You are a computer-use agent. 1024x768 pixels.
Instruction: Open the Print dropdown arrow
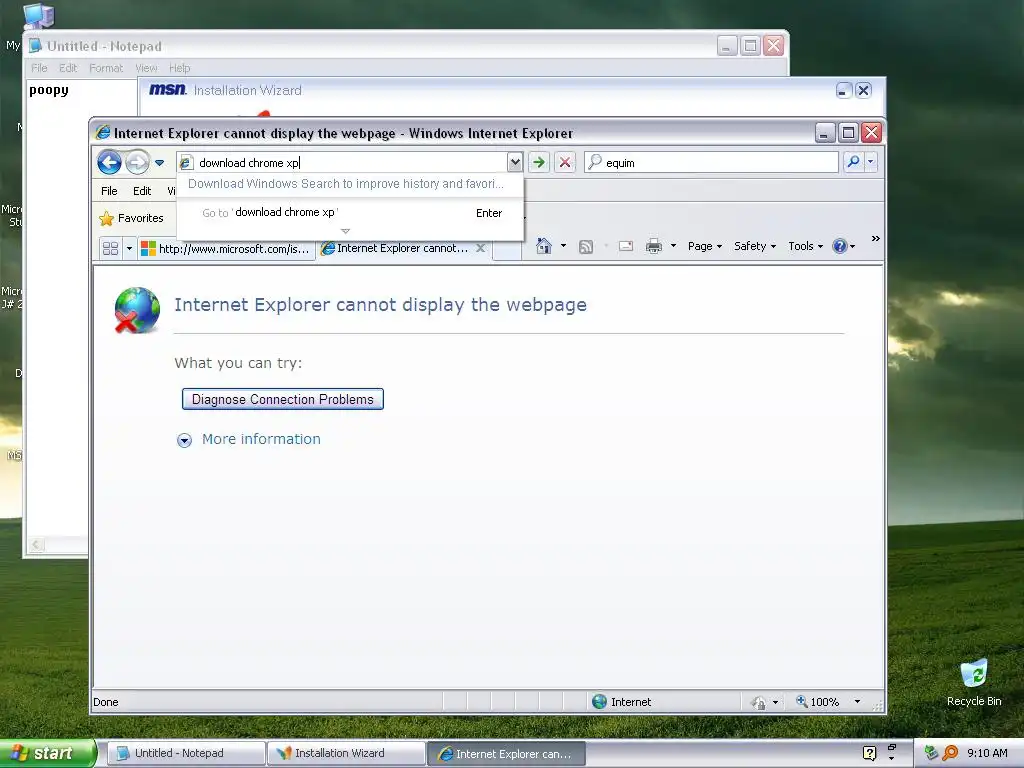[673, 246]
